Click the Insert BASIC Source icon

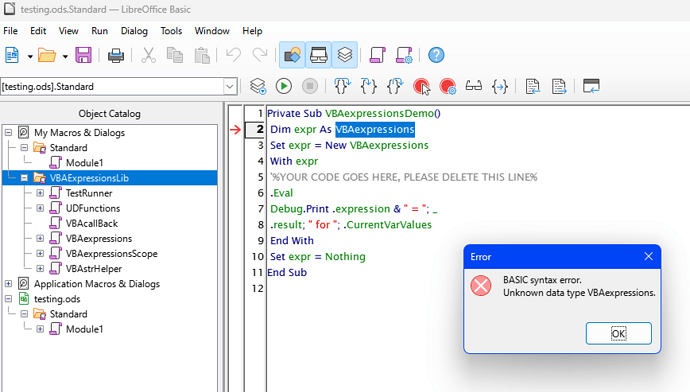click(x=532, y=86)
